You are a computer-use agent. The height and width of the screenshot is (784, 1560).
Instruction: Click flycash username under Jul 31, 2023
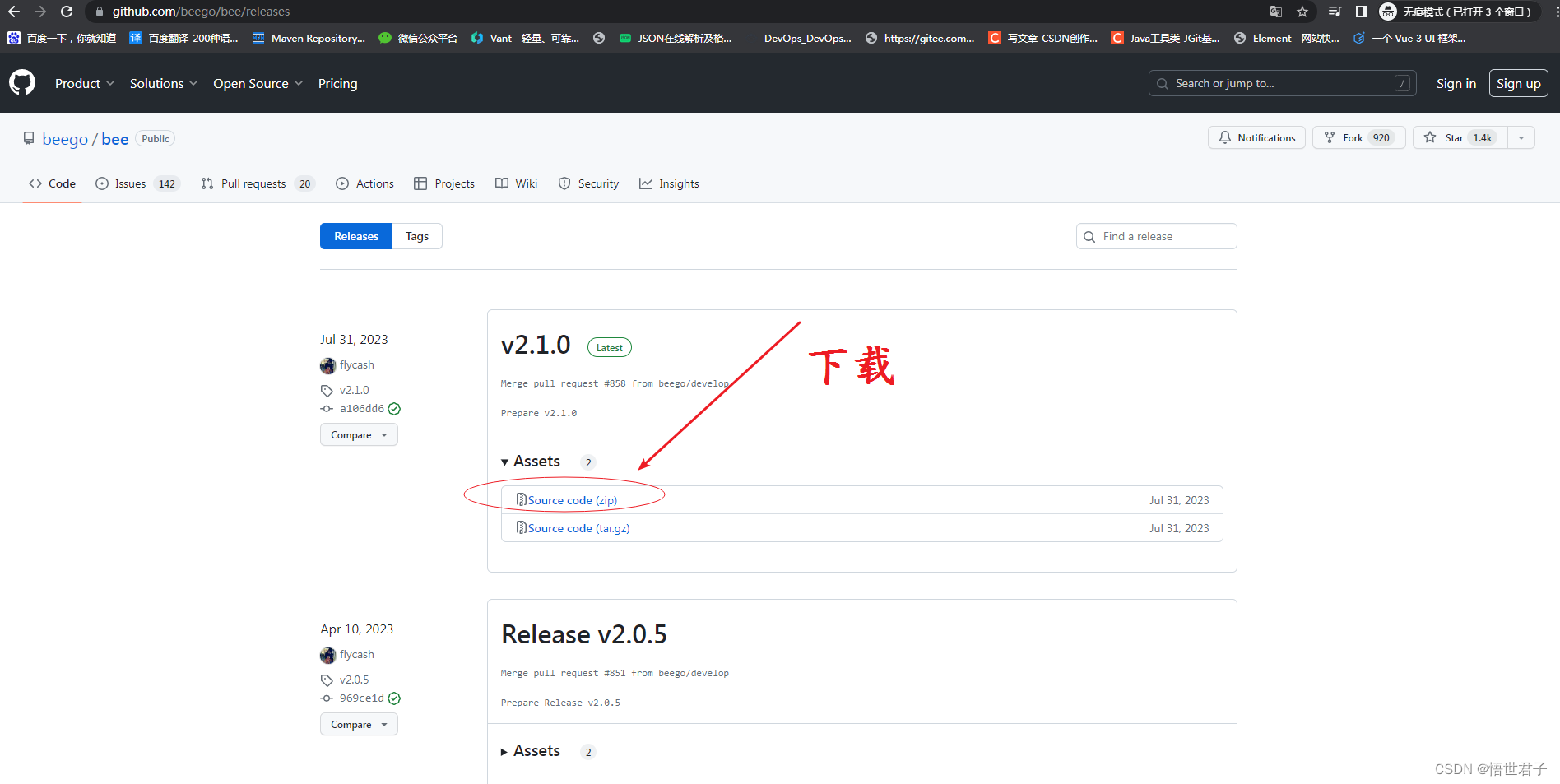(356, 364)
